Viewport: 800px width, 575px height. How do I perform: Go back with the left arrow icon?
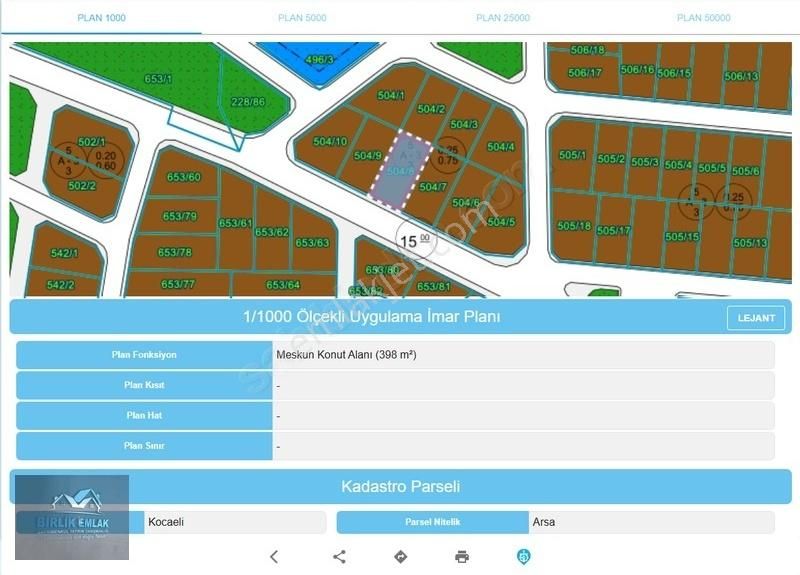coord(274,557)
